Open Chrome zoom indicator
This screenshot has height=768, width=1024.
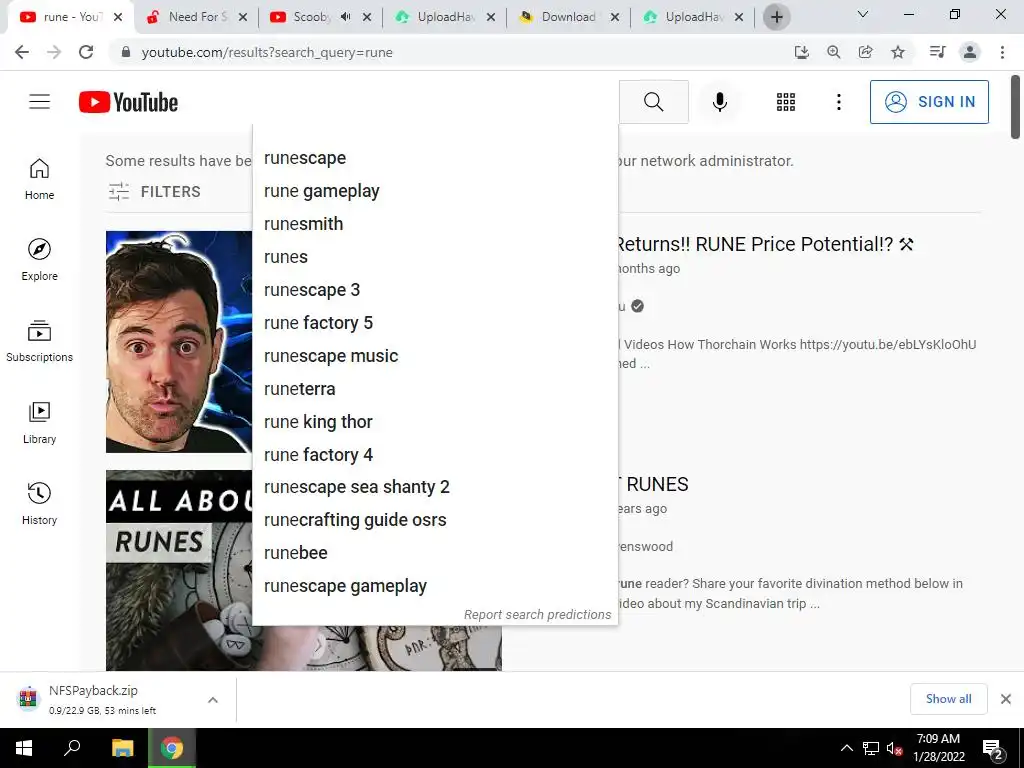coord(833,52)
